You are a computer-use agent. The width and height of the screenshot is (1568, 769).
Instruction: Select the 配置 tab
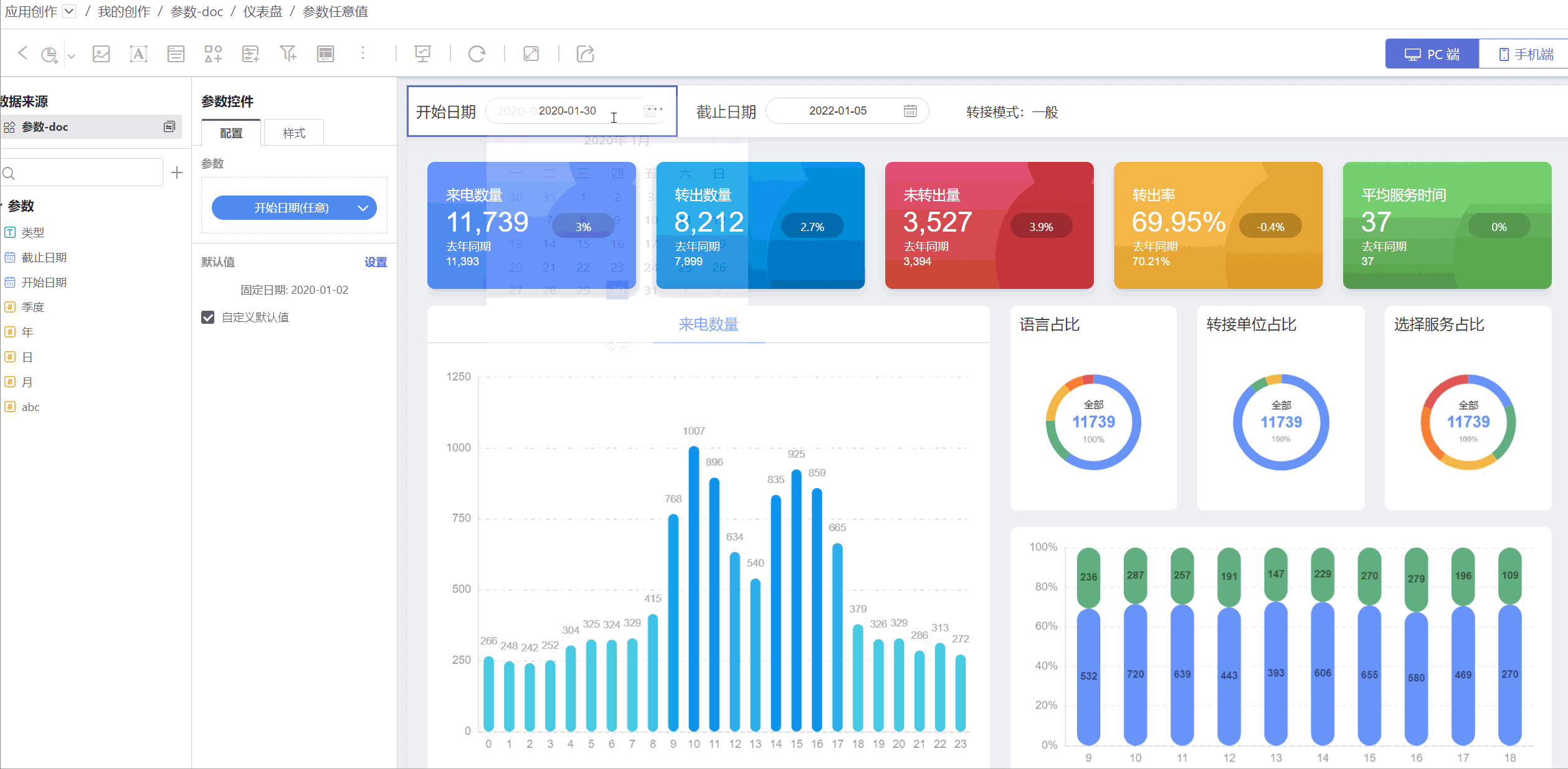point(231,133)
